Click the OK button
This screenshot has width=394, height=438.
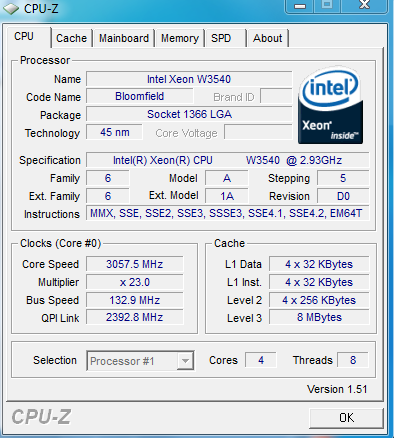point(346,418)
